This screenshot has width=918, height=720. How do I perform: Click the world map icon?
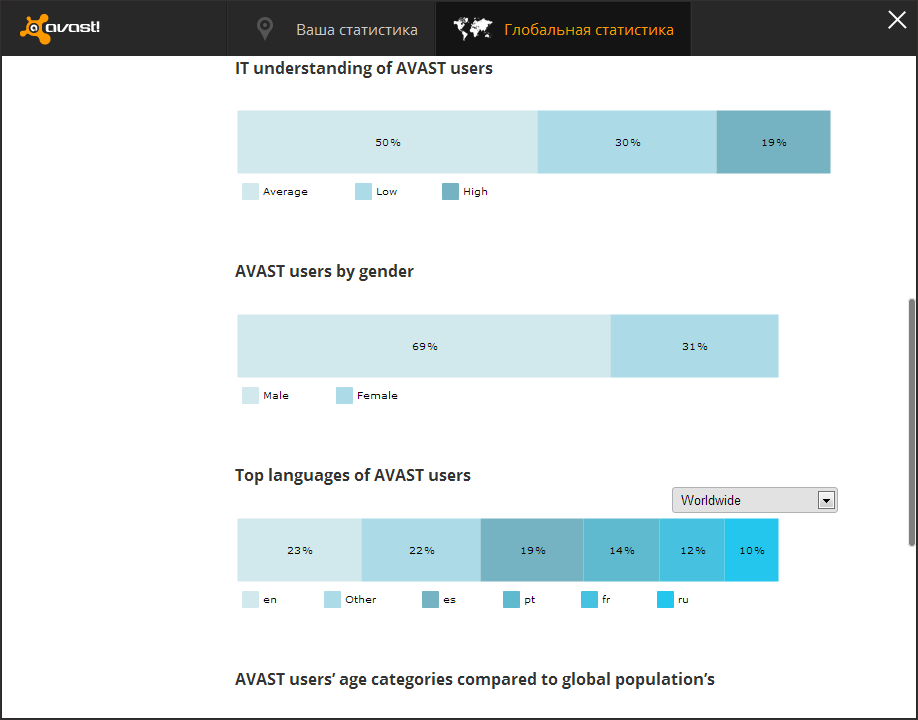(473, 29)
